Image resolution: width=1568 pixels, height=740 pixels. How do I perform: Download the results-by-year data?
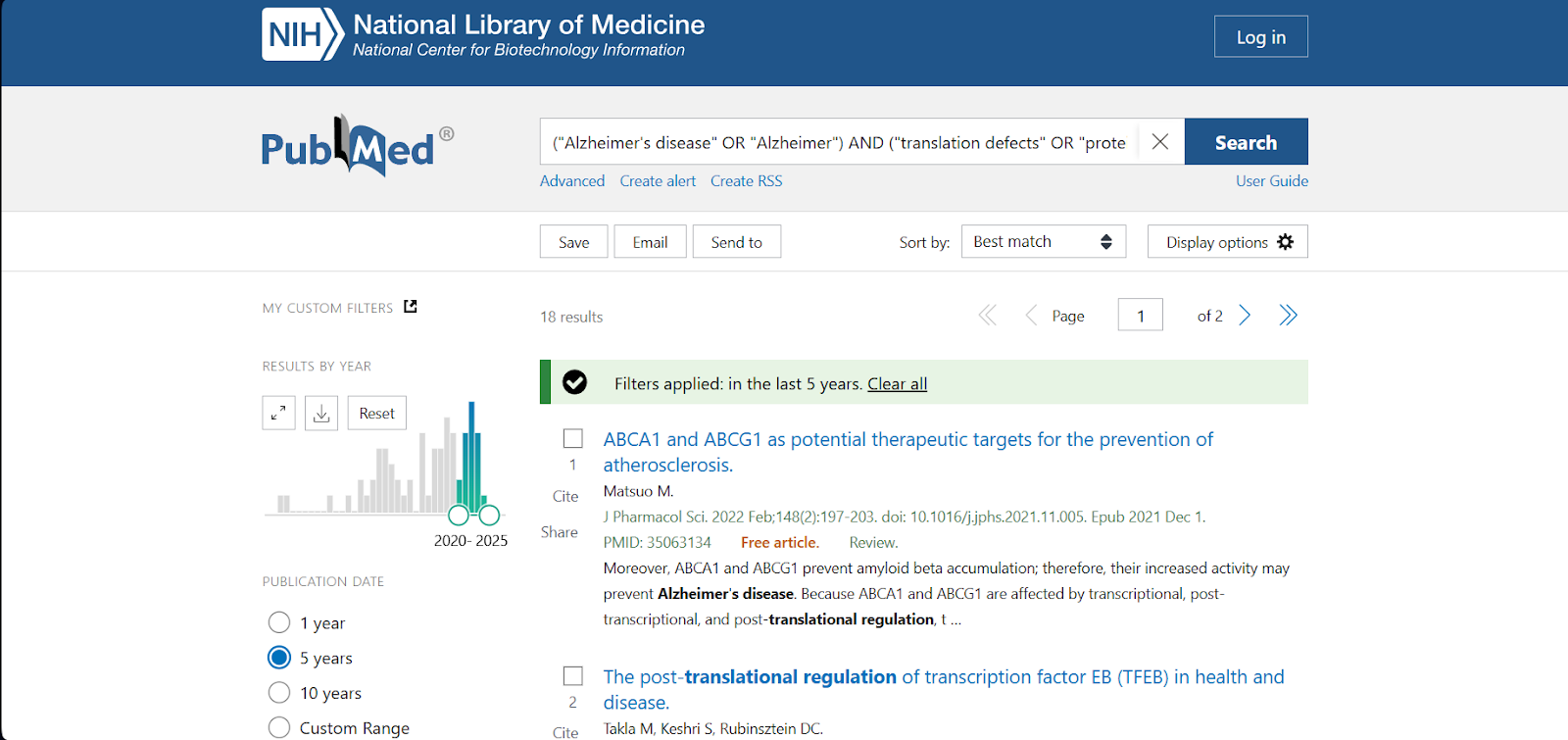point(321,413)
